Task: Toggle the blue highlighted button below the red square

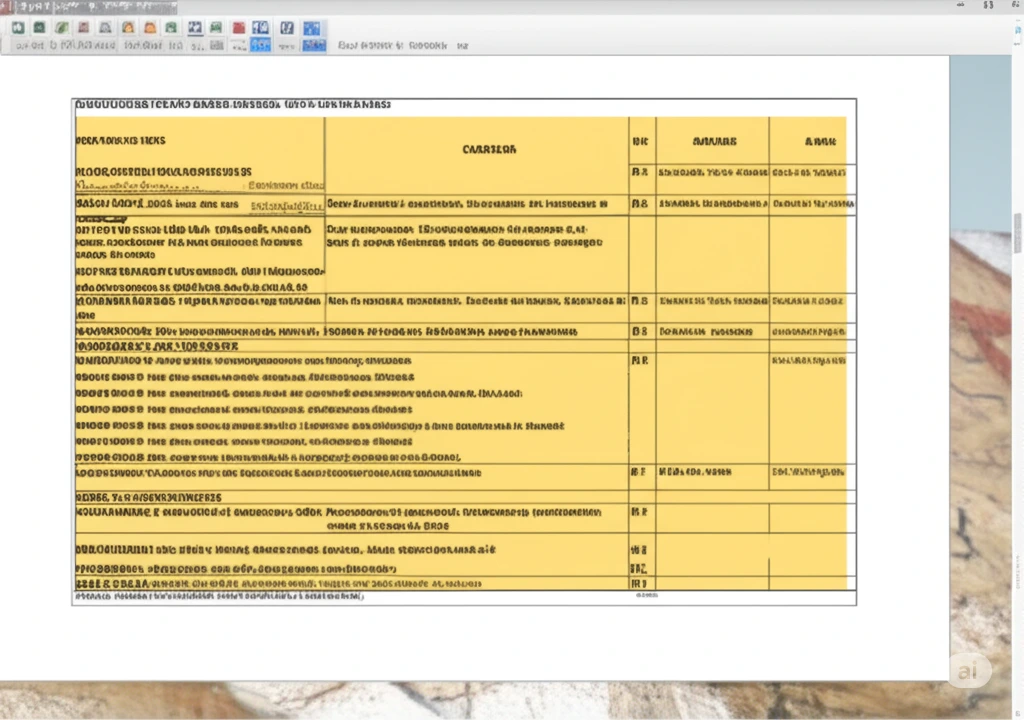Action: click(260, 45)
